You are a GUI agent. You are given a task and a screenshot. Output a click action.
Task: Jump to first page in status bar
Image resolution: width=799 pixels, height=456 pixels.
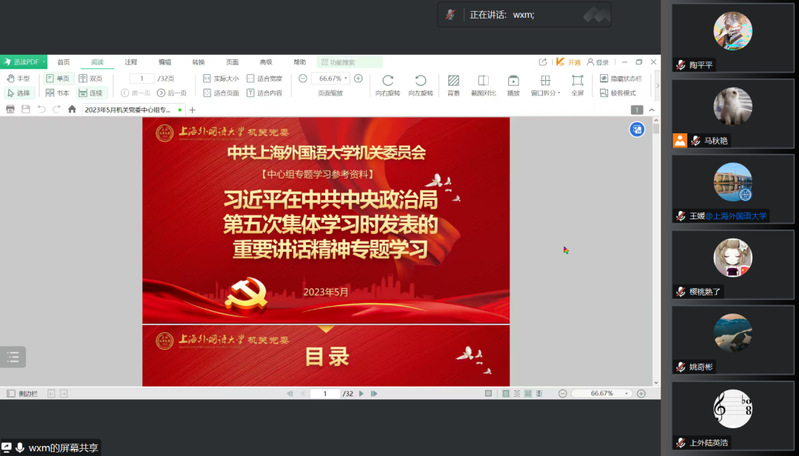[x=290, y=393]
